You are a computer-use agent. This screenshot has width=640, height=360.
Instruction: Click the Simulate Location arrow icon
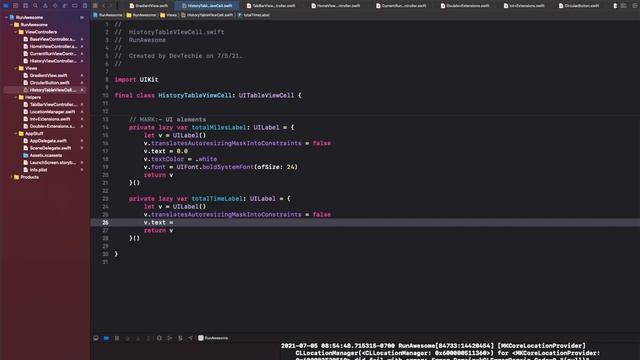point(190,338)
